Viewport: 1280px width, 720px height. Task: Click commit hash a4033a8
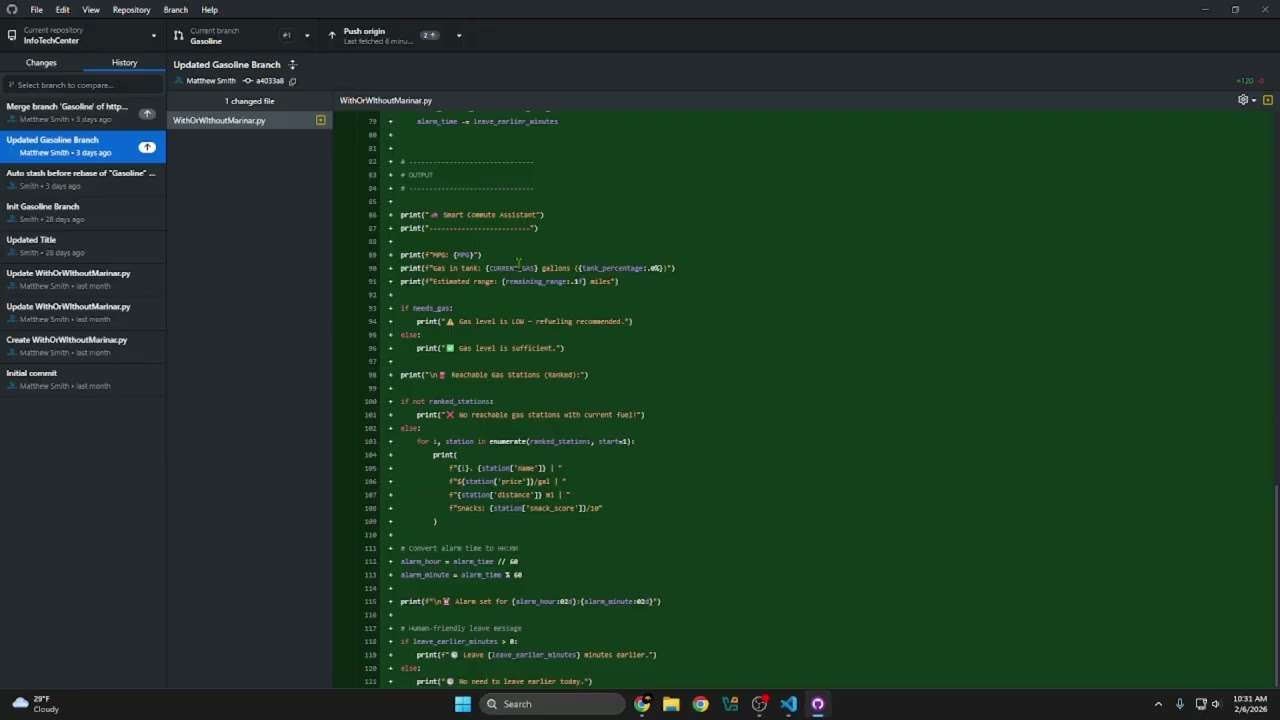[x=270, y=81]
